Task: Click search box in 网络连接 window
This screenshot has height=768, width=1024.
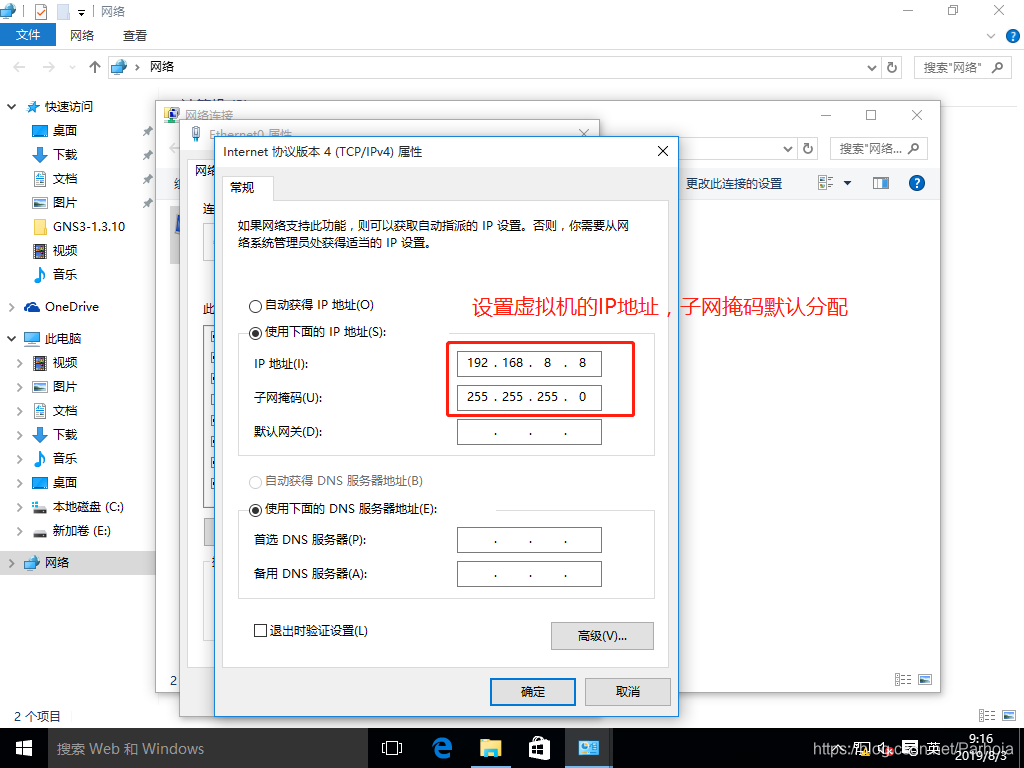Action: tap(878, 149)
